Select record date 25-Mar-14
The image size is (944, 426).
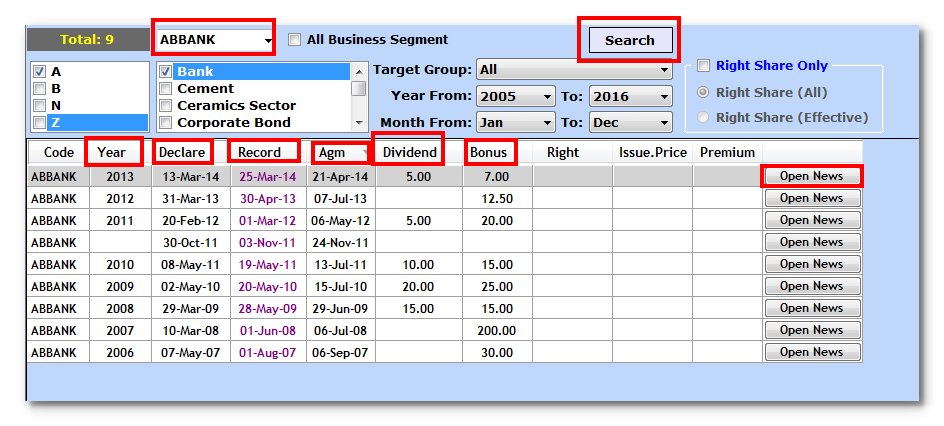coord(268,177)
